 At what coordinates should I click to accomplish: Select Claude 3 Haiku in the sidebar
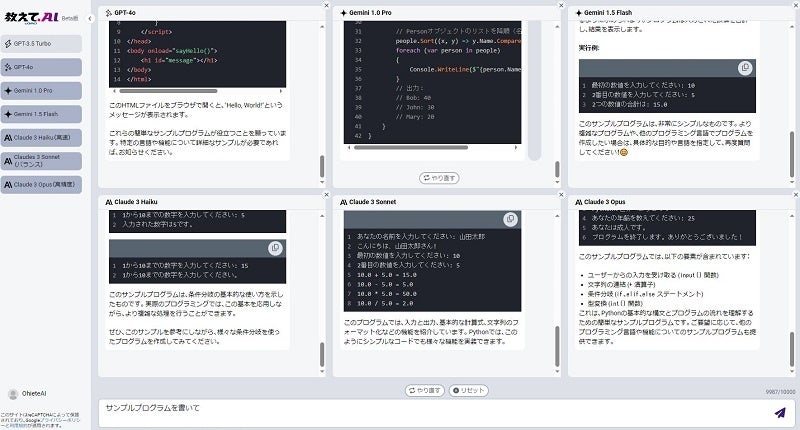point(41,138)
